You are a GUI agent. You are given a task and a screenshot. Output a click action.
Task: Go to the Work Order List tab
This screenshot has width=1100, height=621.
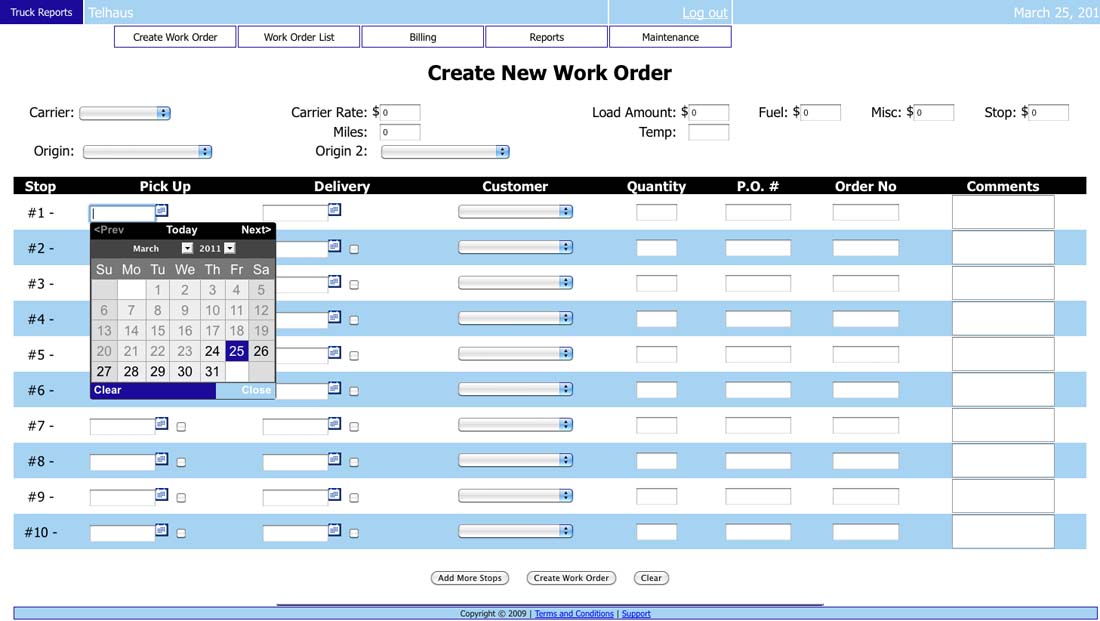299,37
